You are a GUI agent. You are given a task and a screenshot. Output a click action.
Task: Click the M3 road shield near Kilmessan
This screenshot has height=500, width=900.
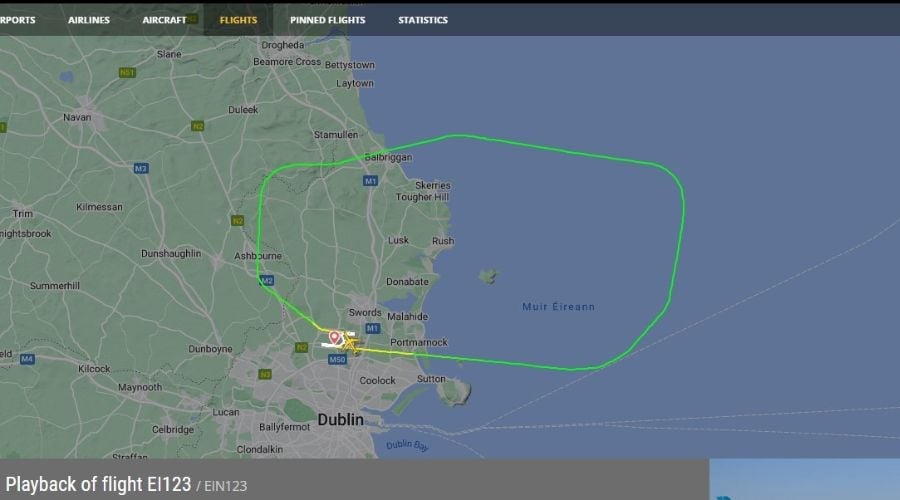tap(141, 168)
